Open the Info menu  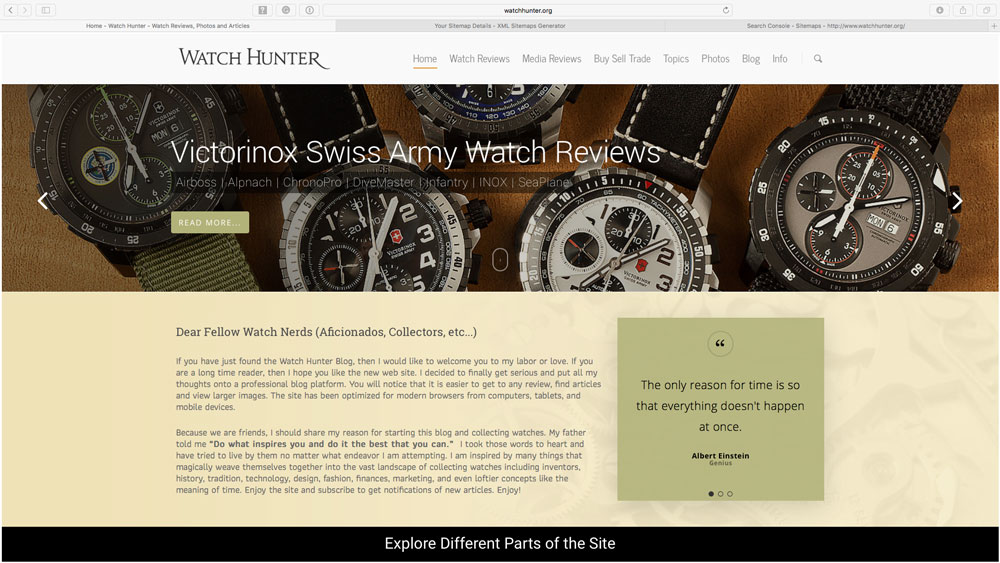(779, 59)
